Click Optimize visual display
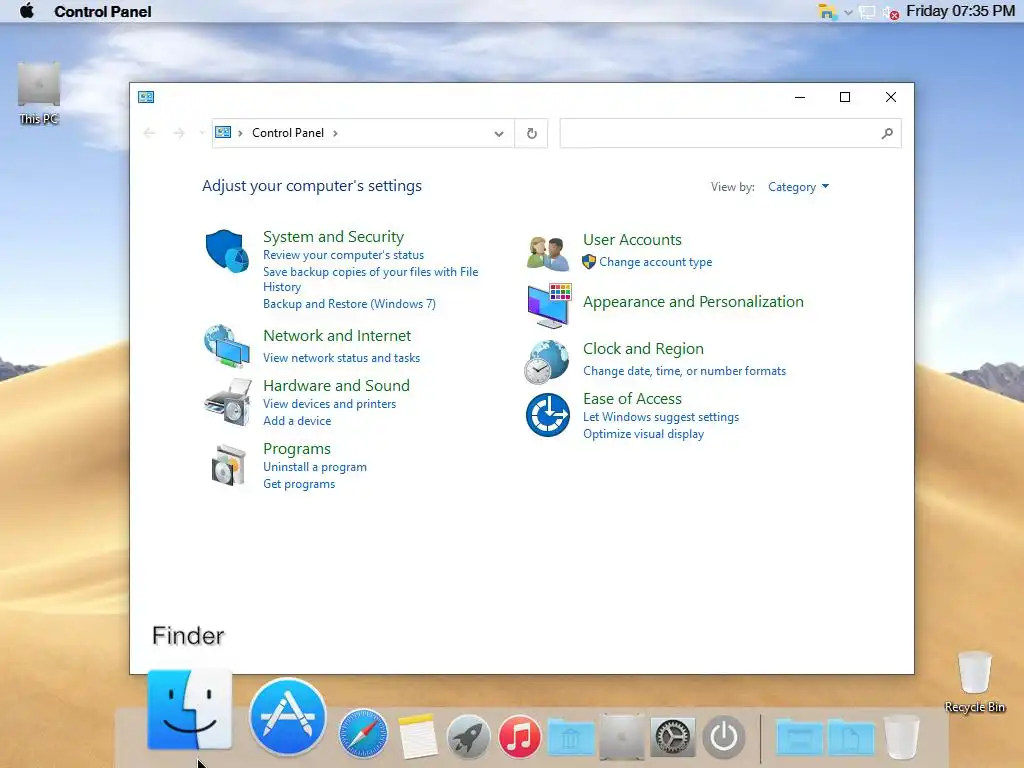The width and height of the screenshot is (1024, 768). tap(643, 434)
